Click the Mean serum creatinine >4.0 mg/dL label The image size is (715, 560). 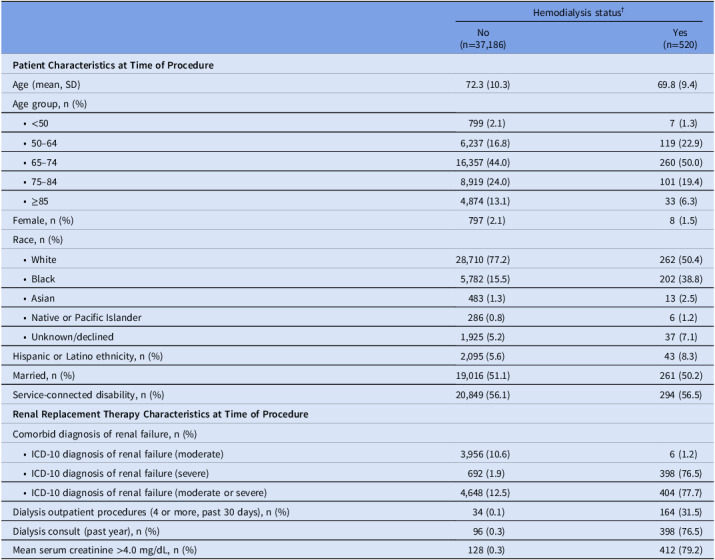point(104,550)
